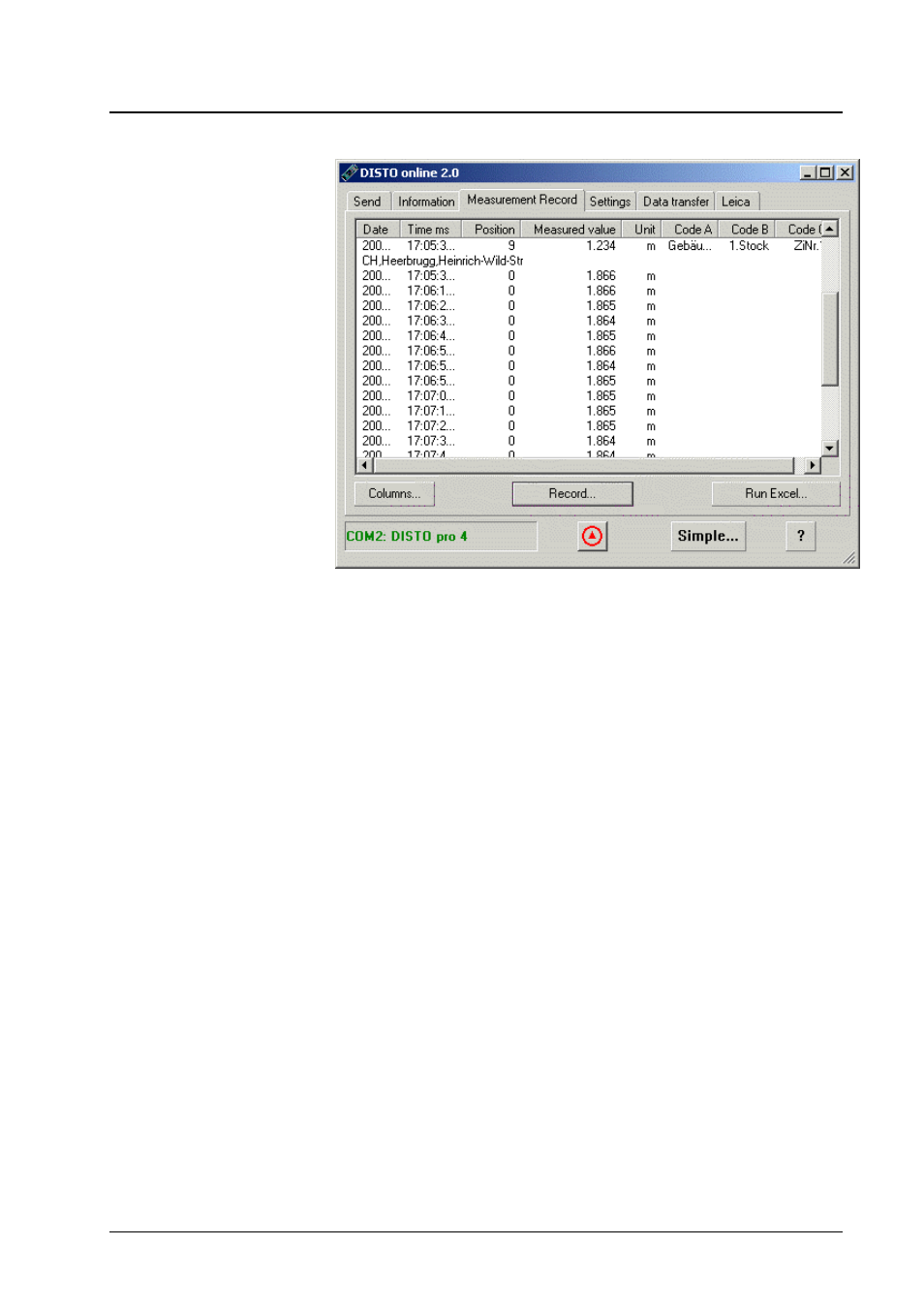Select the Measurement Record tab

(x=522, y=200)
